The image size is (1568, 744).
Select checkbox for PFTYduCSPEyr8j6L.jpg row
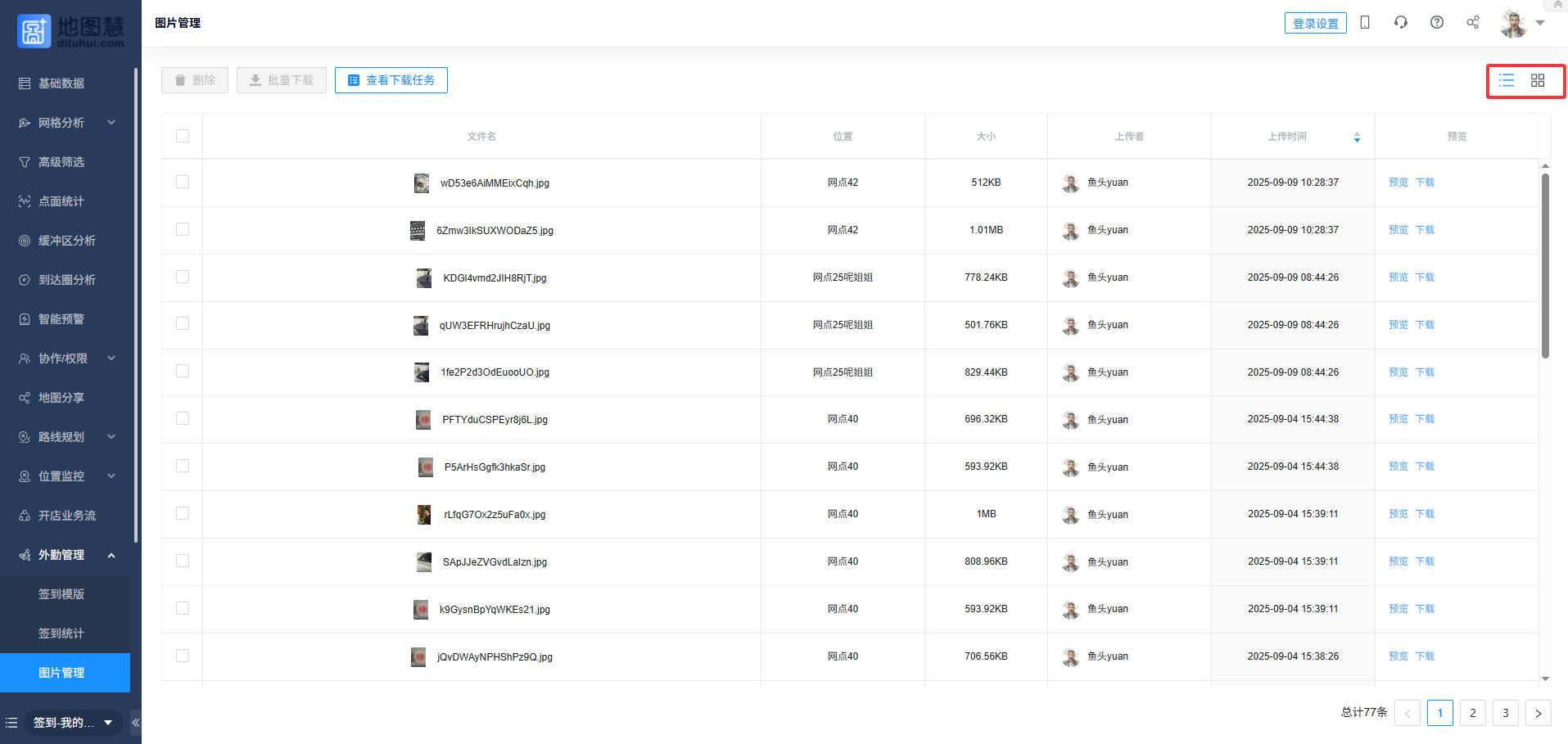point(183,418)
